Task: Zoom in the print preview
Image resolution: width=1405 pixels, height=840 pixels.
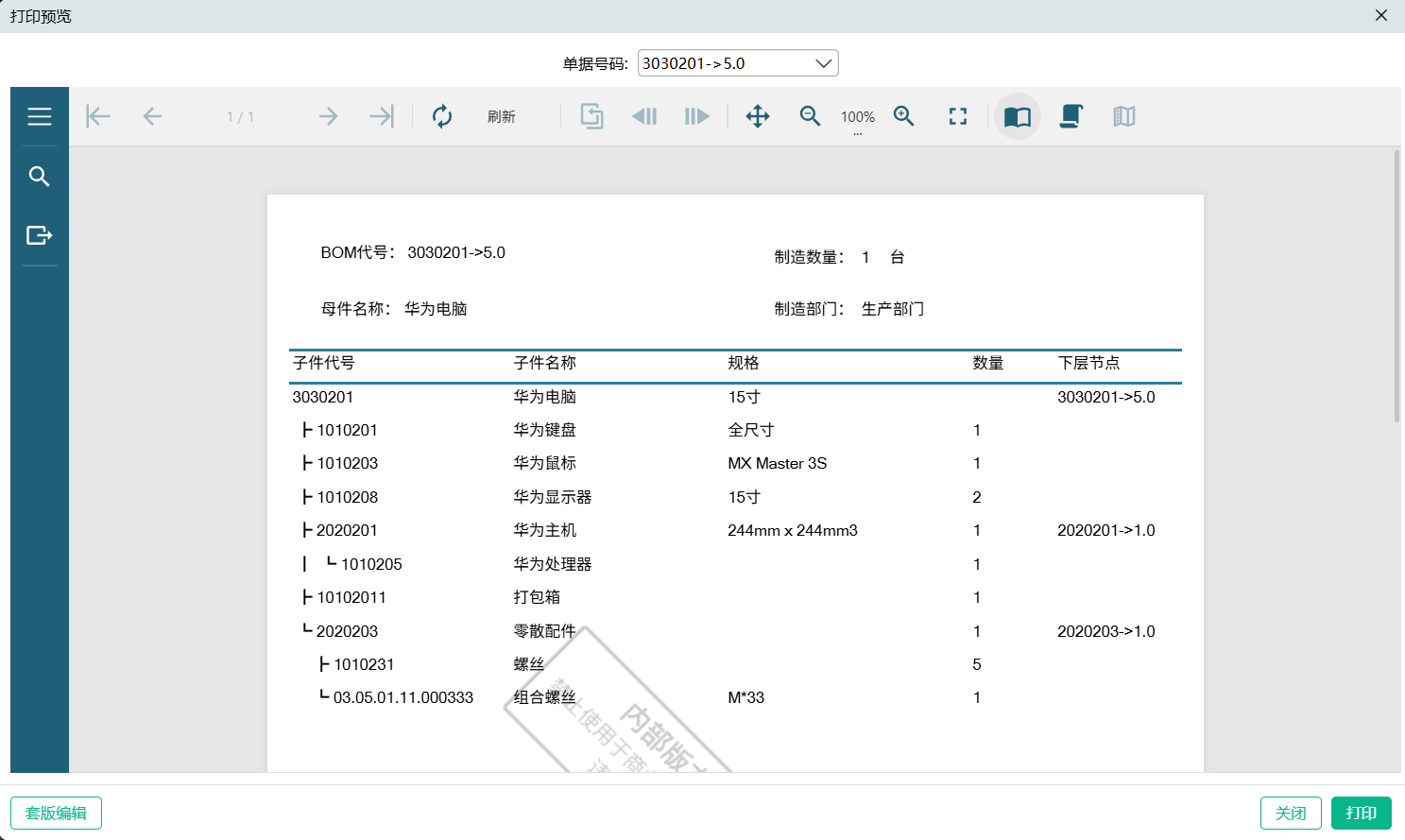Action: [x=904, y=116]
